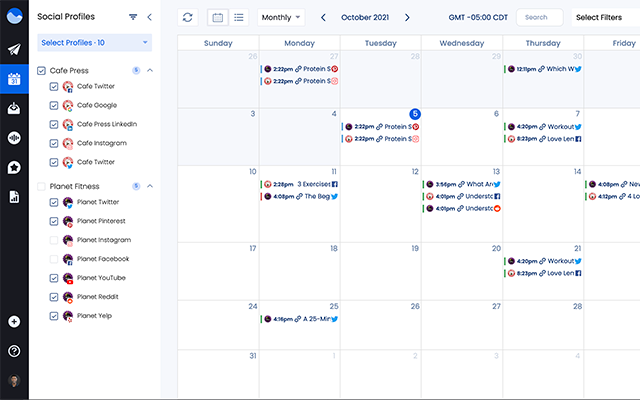Open the 4:20pm Workout post on 21st

coord(543,261)
